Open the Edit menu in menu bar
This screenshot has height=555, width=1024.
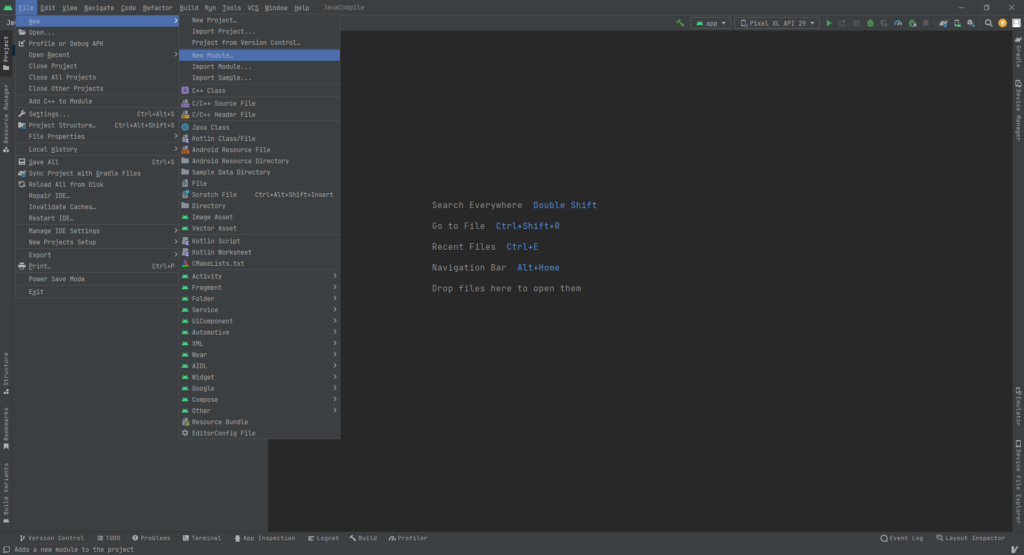[48, 8]
